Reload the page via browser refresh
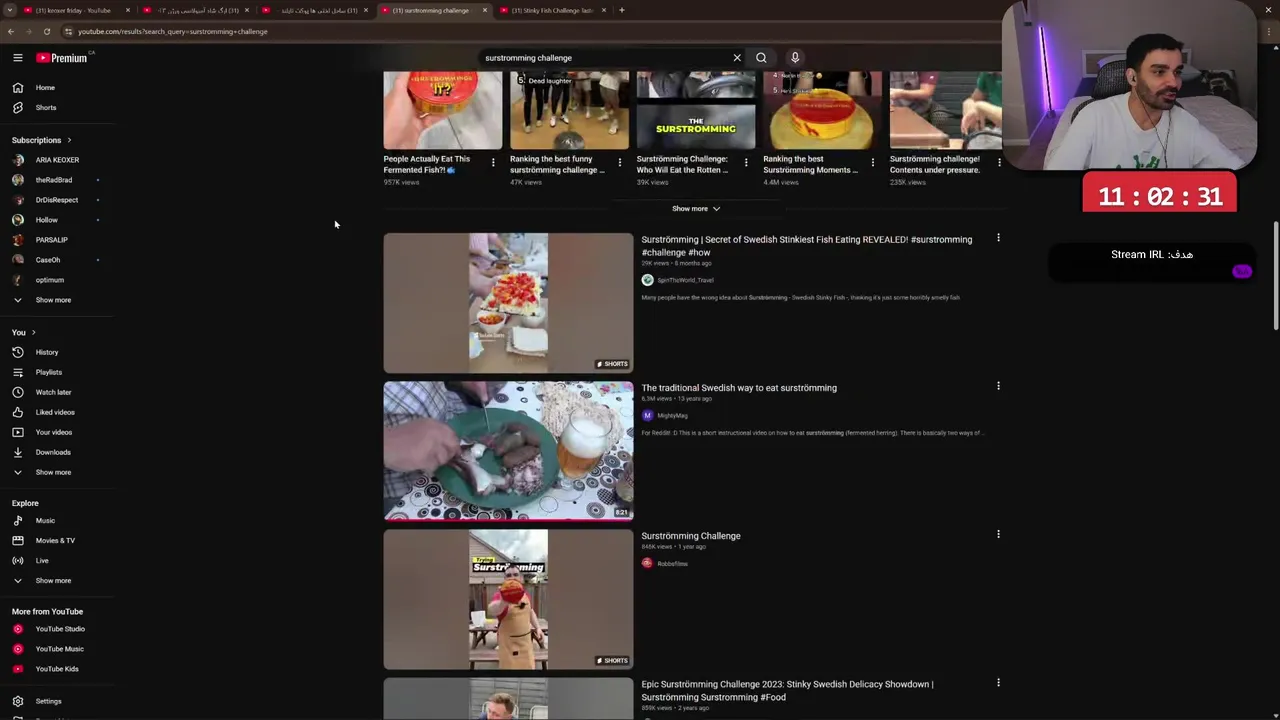Screen dimensions: 1280x720 [46, 31]
